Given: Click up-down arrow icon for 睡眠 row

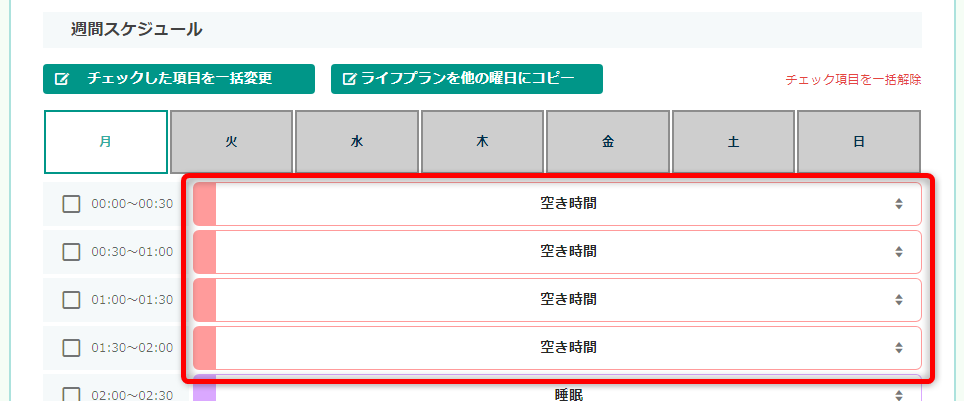Looking at the screenshot, I should tap(899, 394).
